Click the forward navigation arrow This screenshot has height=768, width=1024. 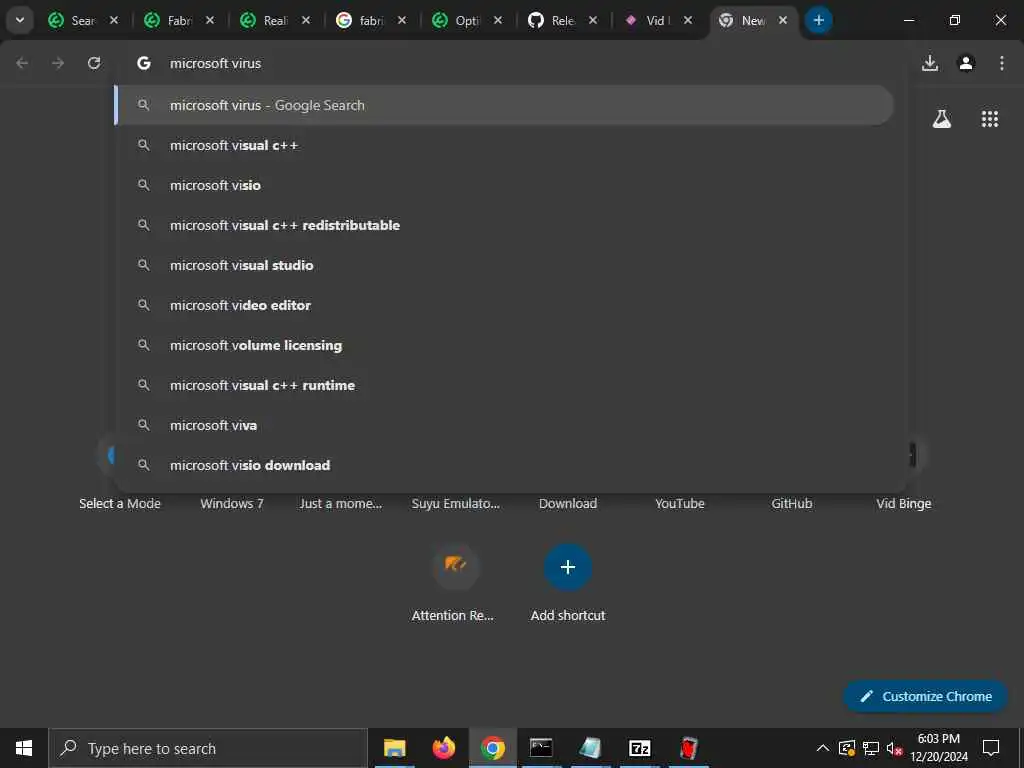[58, 63]
